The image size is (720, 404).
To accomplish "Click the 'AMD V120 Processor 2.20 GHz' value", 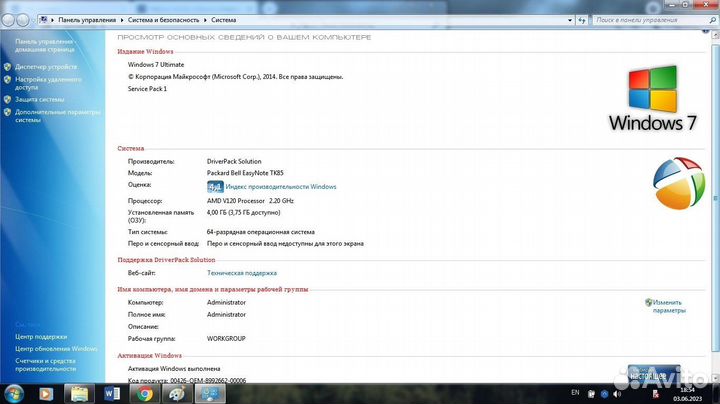I will tap(250, 201).
